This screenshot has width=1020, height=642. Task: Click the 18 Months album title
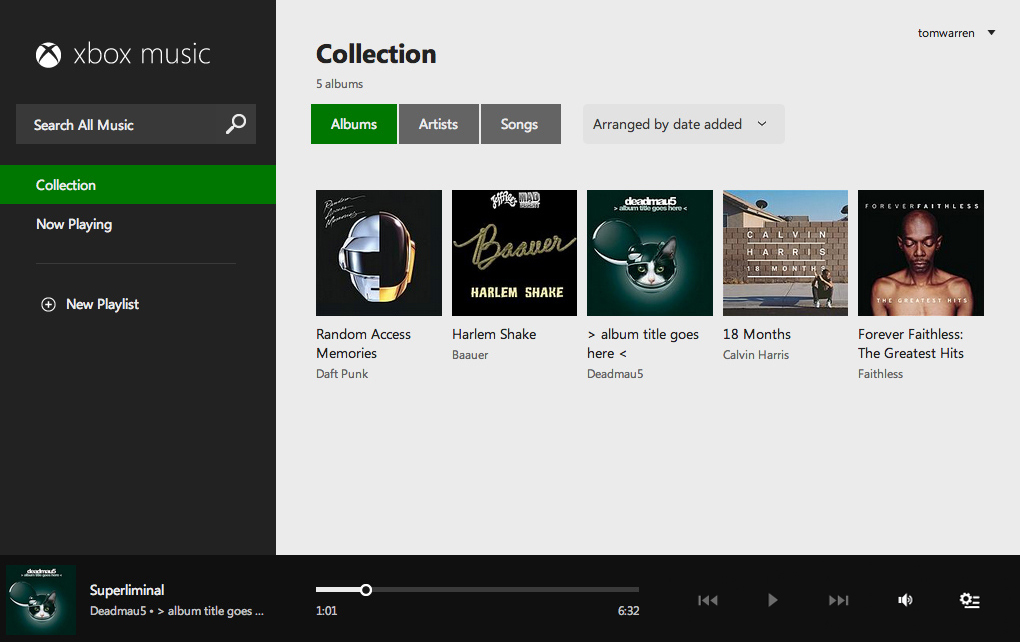click(757, 334)
